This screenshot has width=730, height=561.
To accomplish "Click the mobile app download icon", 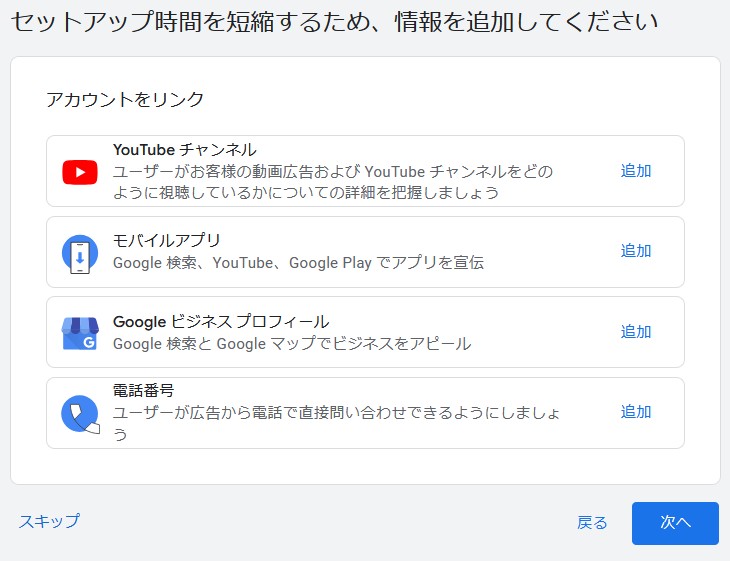I will pos(80,254).
